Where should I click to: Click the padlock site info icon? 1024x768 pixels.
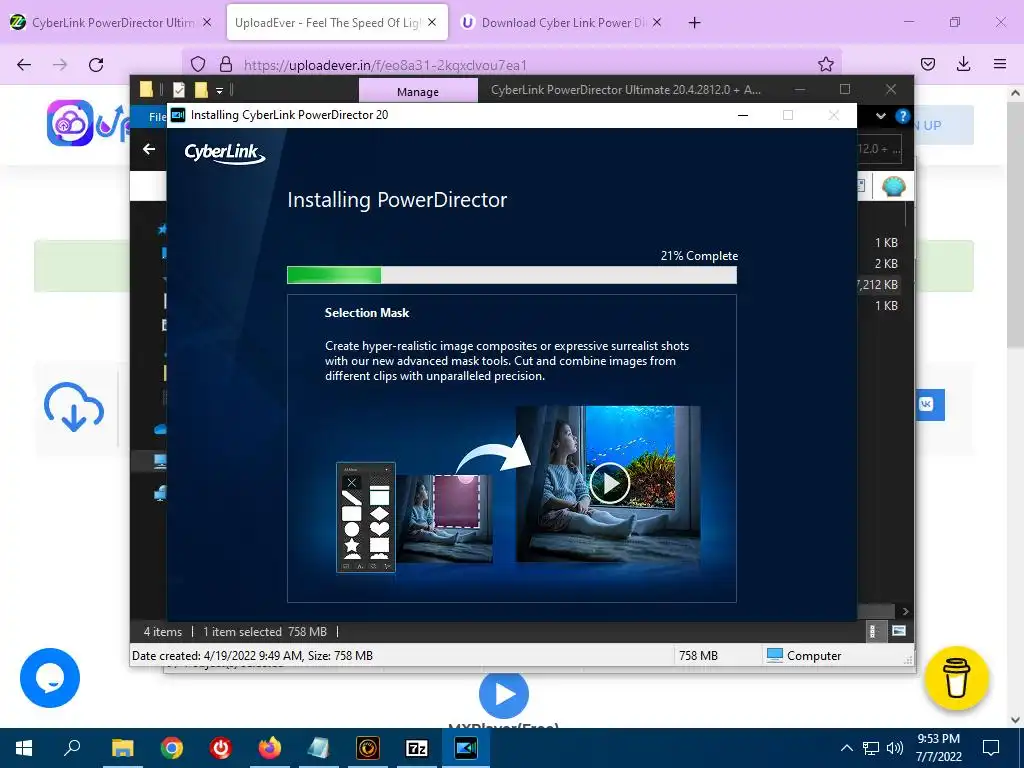[x=226, y=64]
